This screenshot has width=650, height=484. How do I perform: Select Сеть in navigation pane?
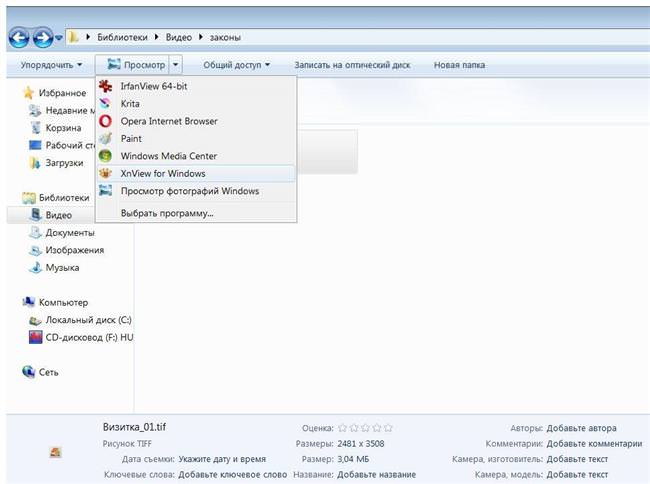[49, 372]
